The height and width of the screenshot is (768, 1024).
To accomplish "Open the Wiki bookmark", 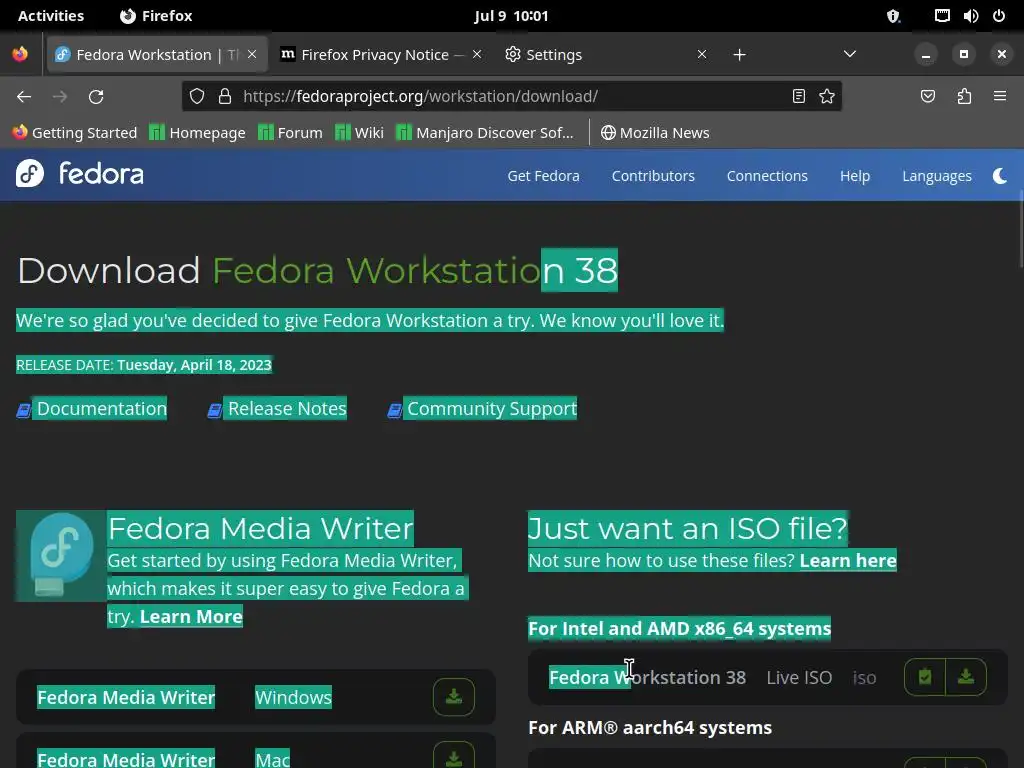I will point(359,133).
